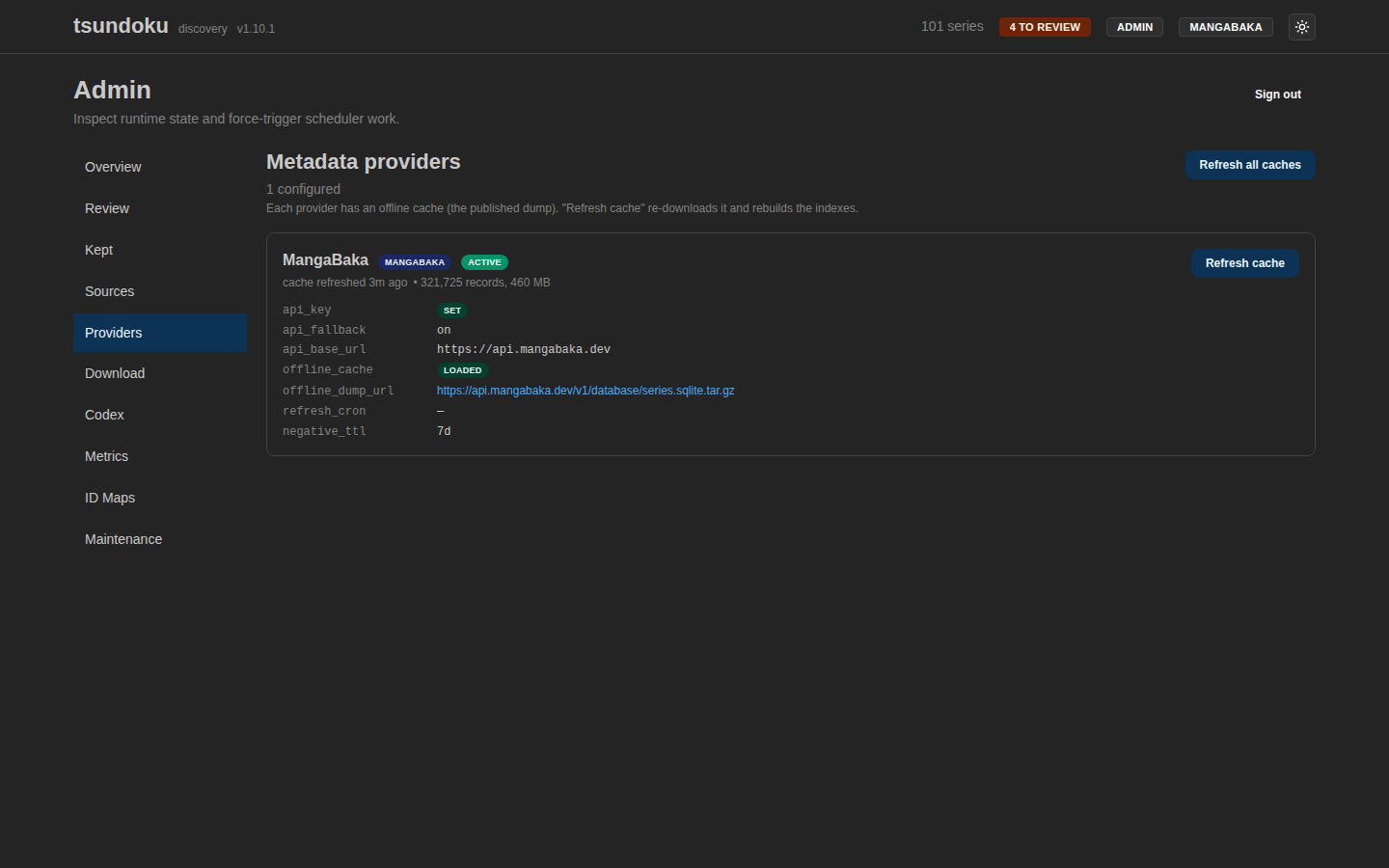Click the MangaBaka provider name
This screenshot has height=868, width=1389.
[325, 260]
